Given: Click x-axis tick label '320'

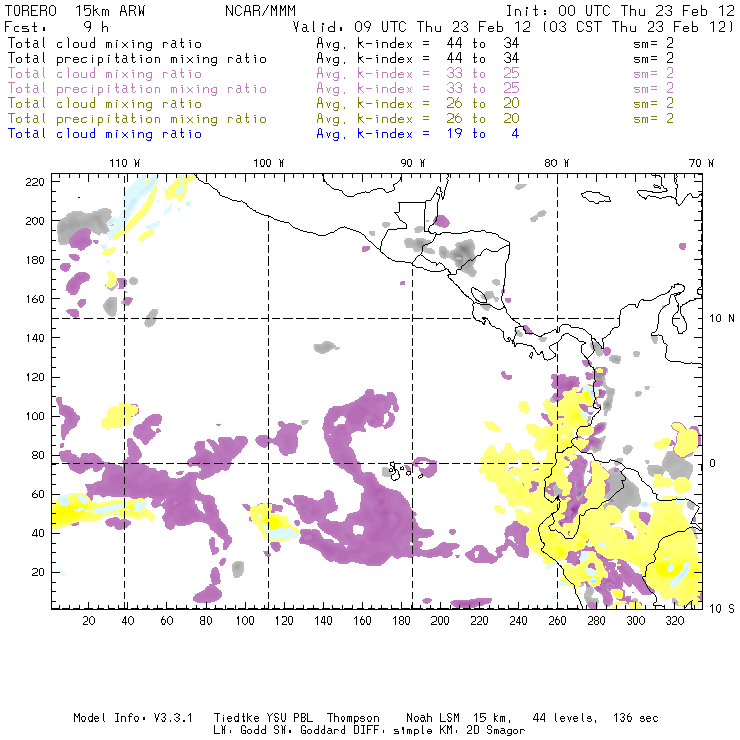Looking at the screenshot, I should coord(675,621).
